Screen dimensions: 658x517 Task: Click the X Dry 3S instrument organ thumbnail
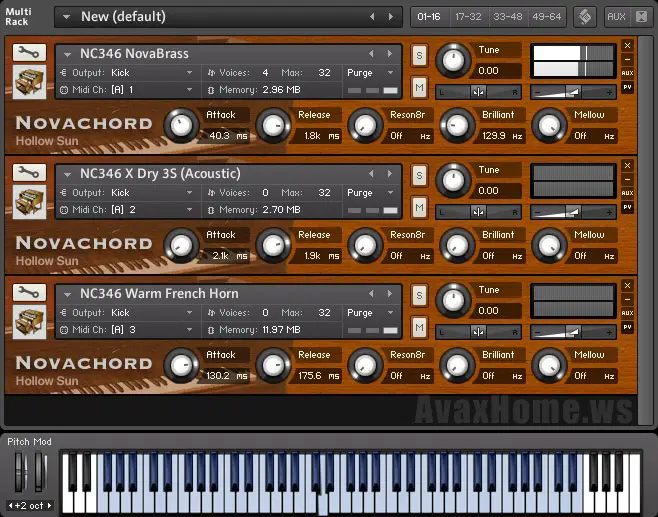coord(29,202)
